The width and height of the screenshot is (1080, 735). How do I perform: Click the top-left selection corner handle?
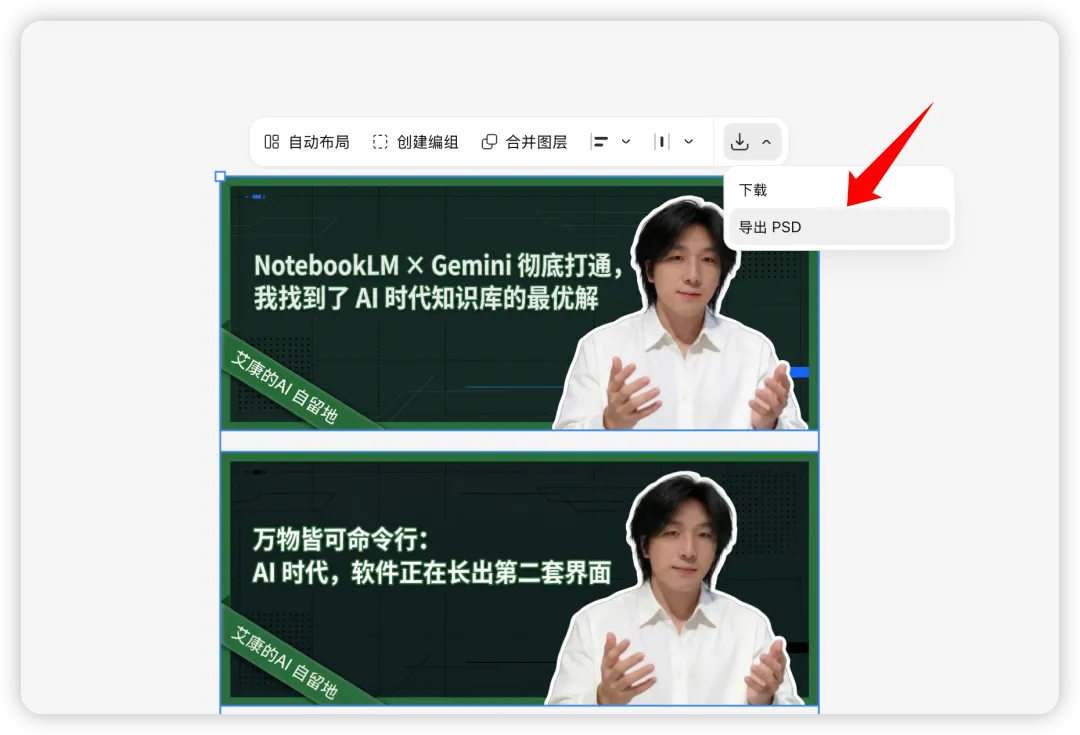220,176
